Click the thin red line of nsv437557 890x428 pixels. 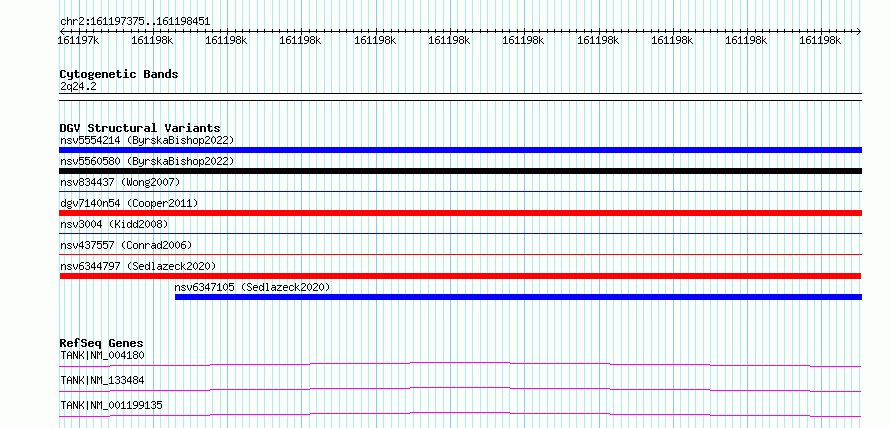(460, 254)
